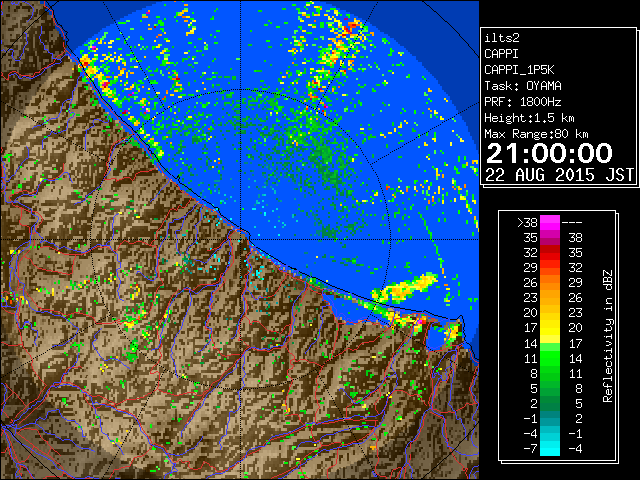Click the '---' legend label
Viewport: 640px width, 480px height.
572,223
